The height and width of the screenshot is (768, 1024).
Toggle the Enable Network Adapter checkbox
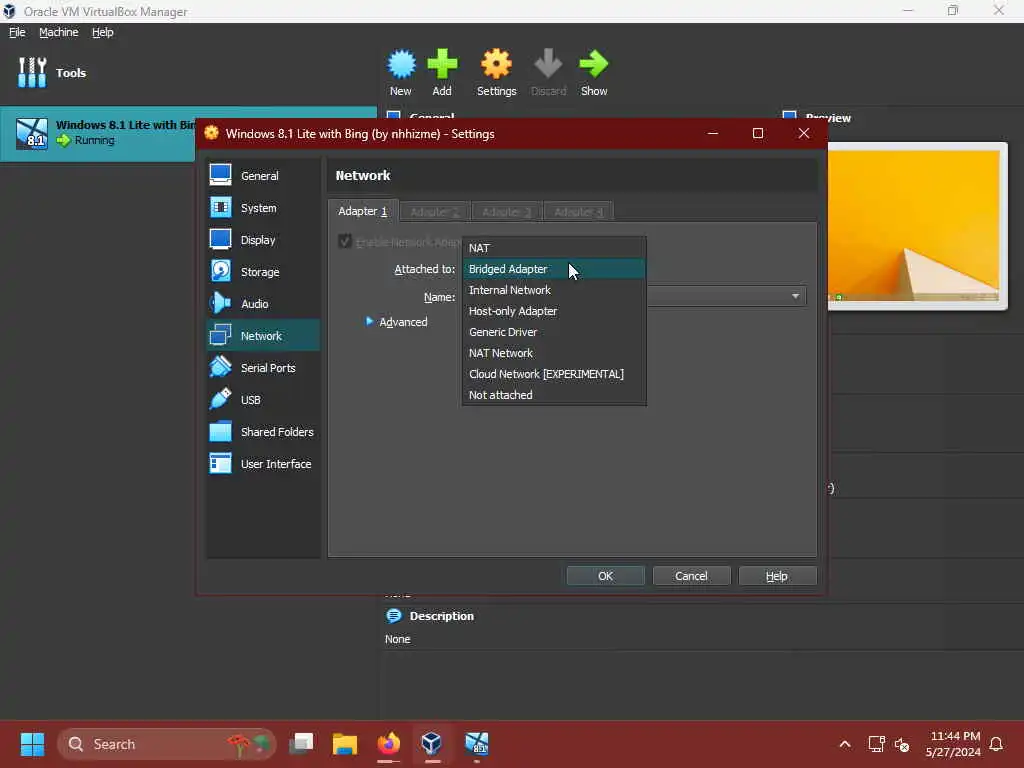click(x=345, y=242)
